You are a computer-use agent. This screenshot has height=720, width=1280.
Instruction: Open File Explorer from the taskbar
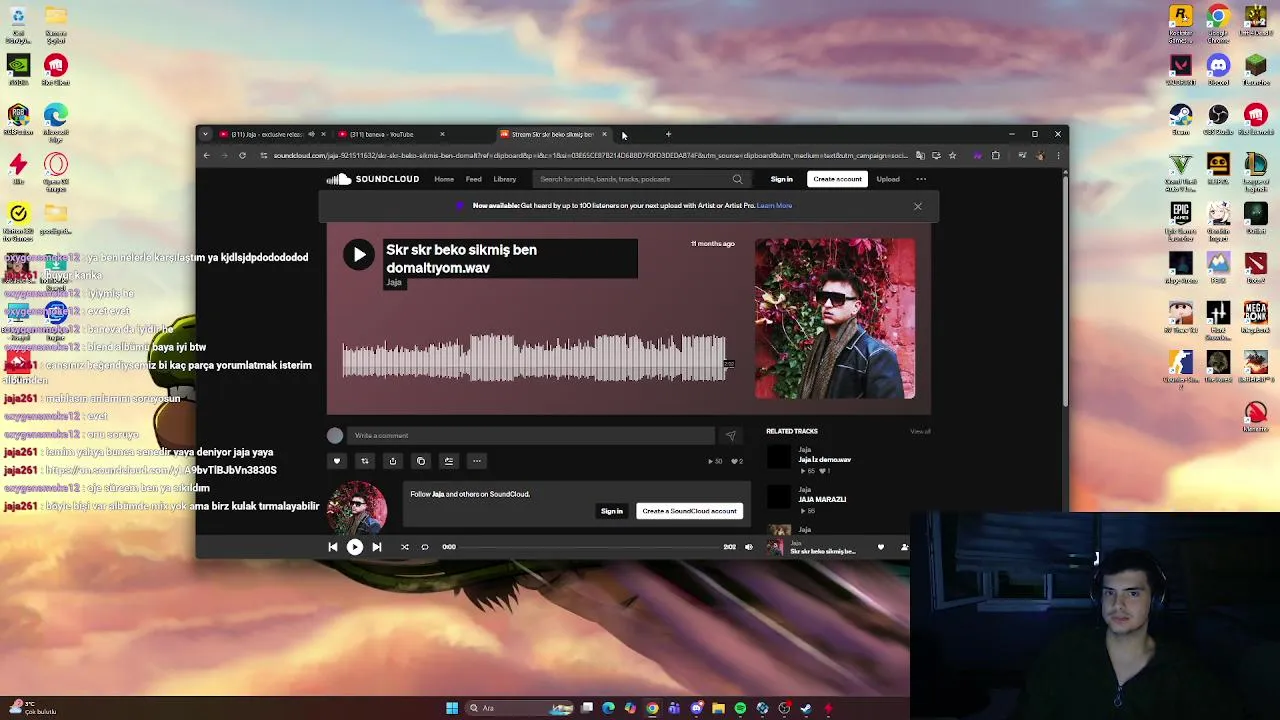[718, 708]
